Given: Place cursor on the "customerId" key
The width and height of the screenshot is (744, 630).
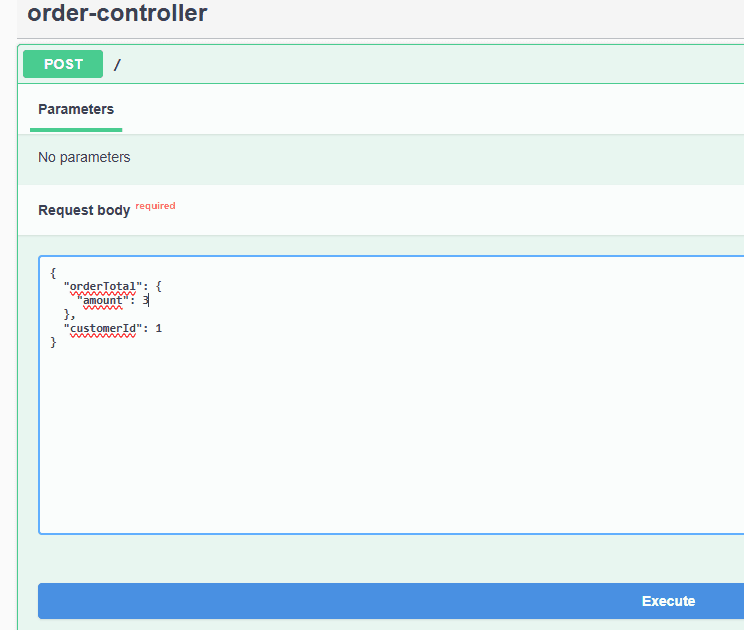Looking at the screenshot, I should tap(103, 328).
